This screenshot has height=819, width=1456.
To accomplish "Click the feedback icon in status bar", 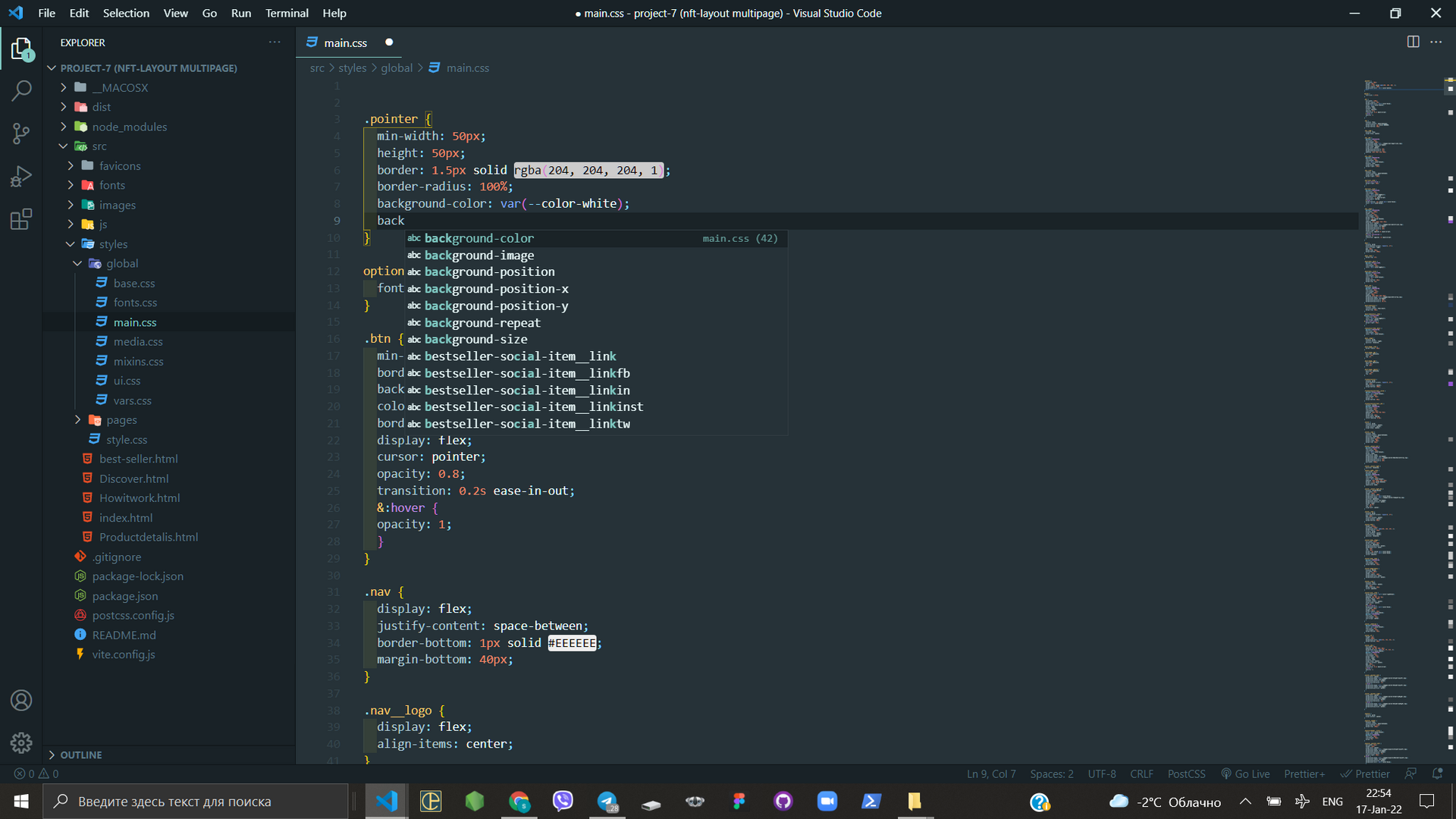I will (x=1410, y=773).
